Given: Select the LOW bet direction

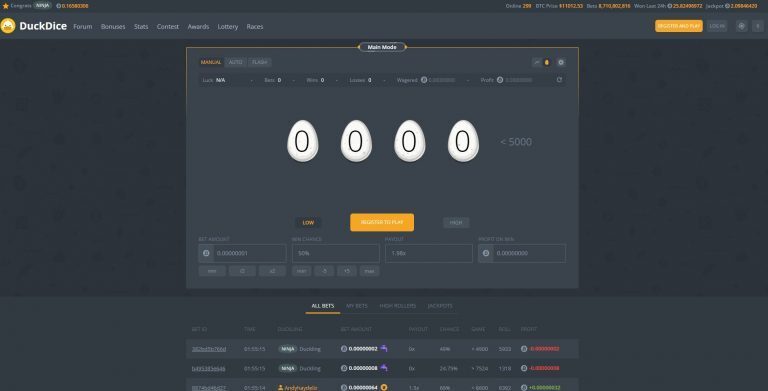Looking at the screenshot, I should 308,222.
